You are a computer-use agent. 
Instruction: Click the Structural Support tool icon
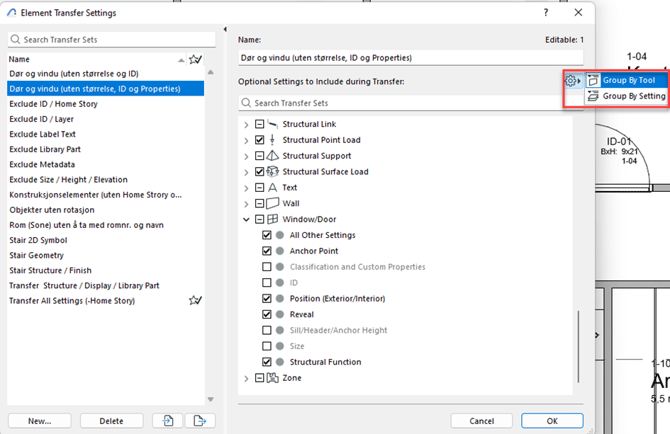coord(273,156)
